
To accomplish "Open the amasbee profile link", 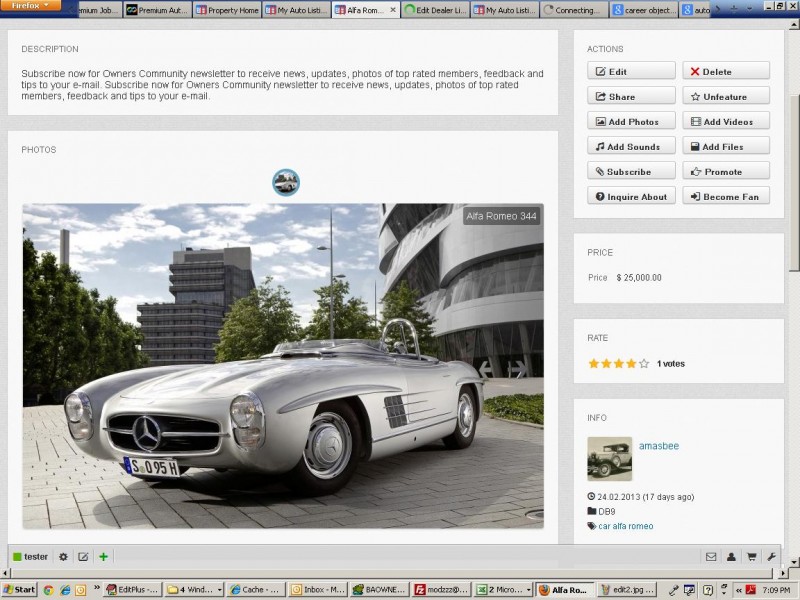I will pyautogui.click(x=659, y=445).
